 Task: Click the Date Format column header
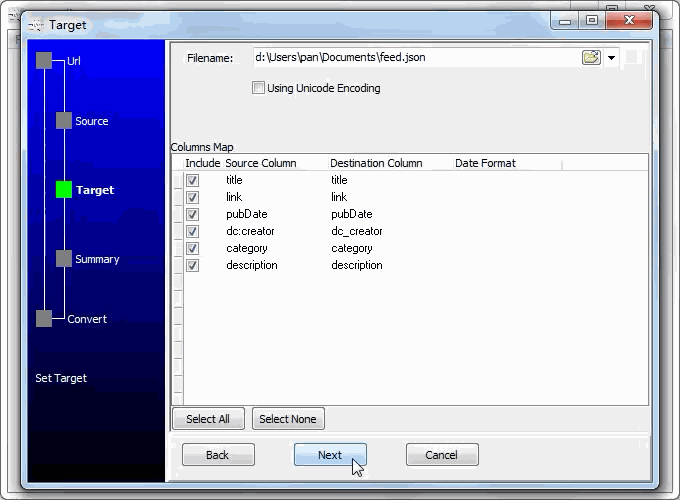485,163
